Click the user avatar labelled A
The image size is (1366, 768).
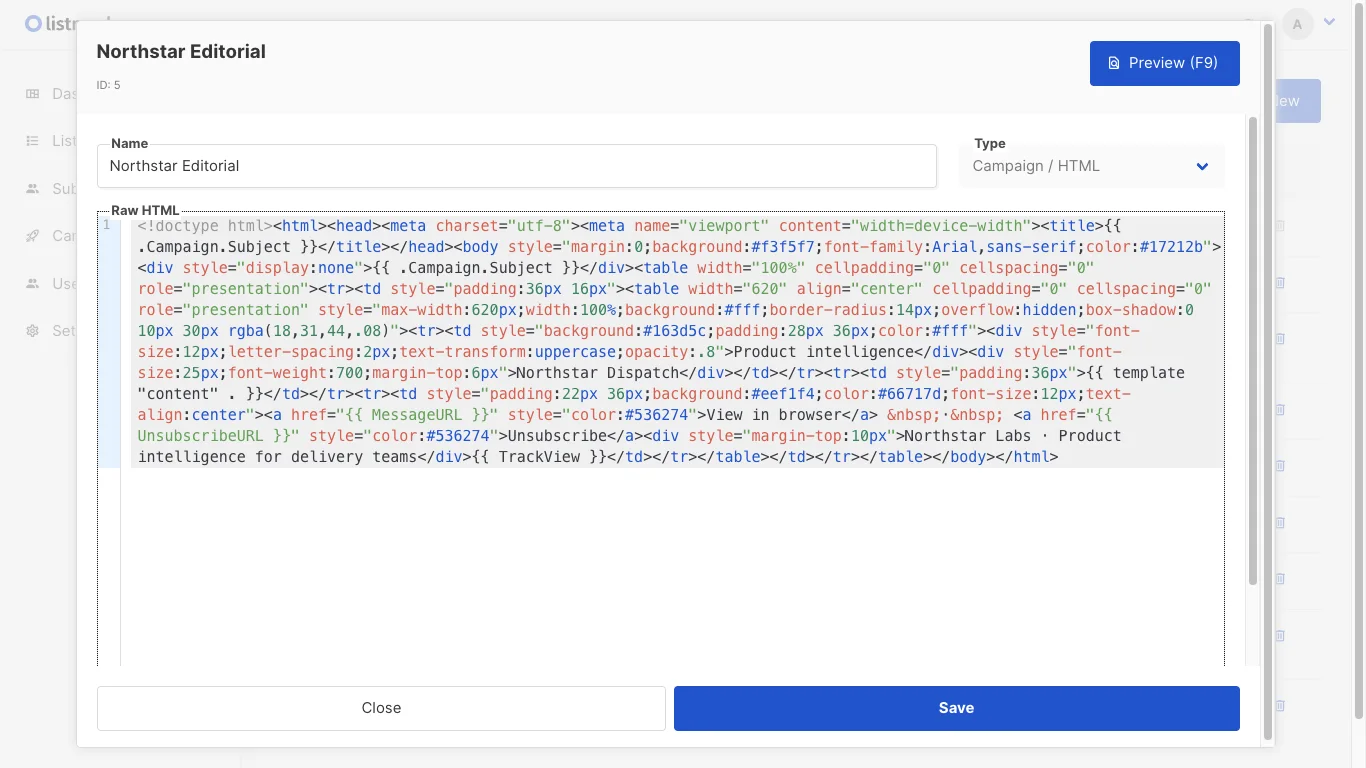(1298, 24)
